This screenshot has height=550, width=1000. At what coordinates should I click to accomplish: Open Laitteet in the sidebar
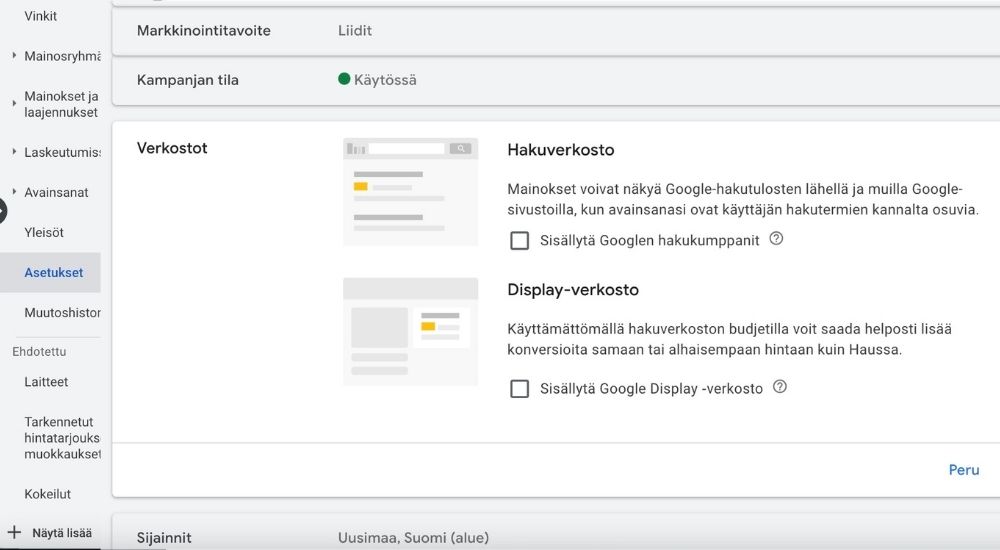(x=46, y=382)
